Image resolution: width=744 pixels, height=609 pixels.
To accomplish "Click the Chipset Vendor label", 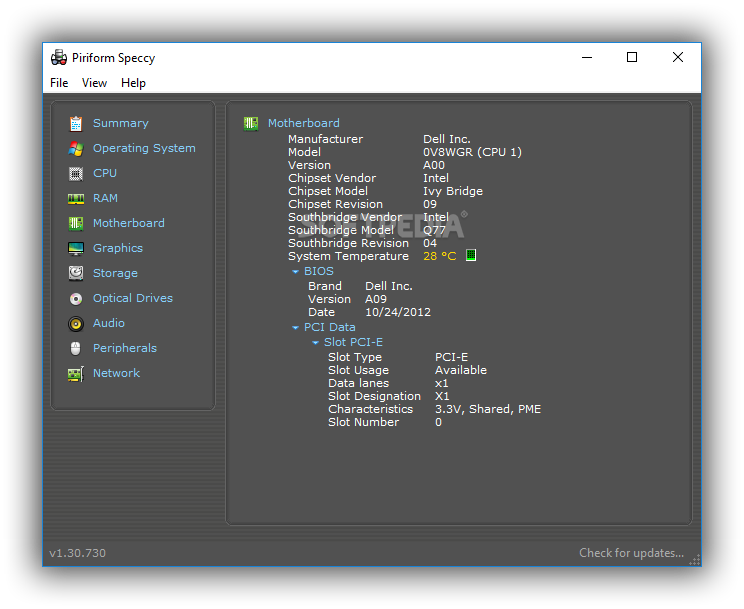I will point(332,178).
